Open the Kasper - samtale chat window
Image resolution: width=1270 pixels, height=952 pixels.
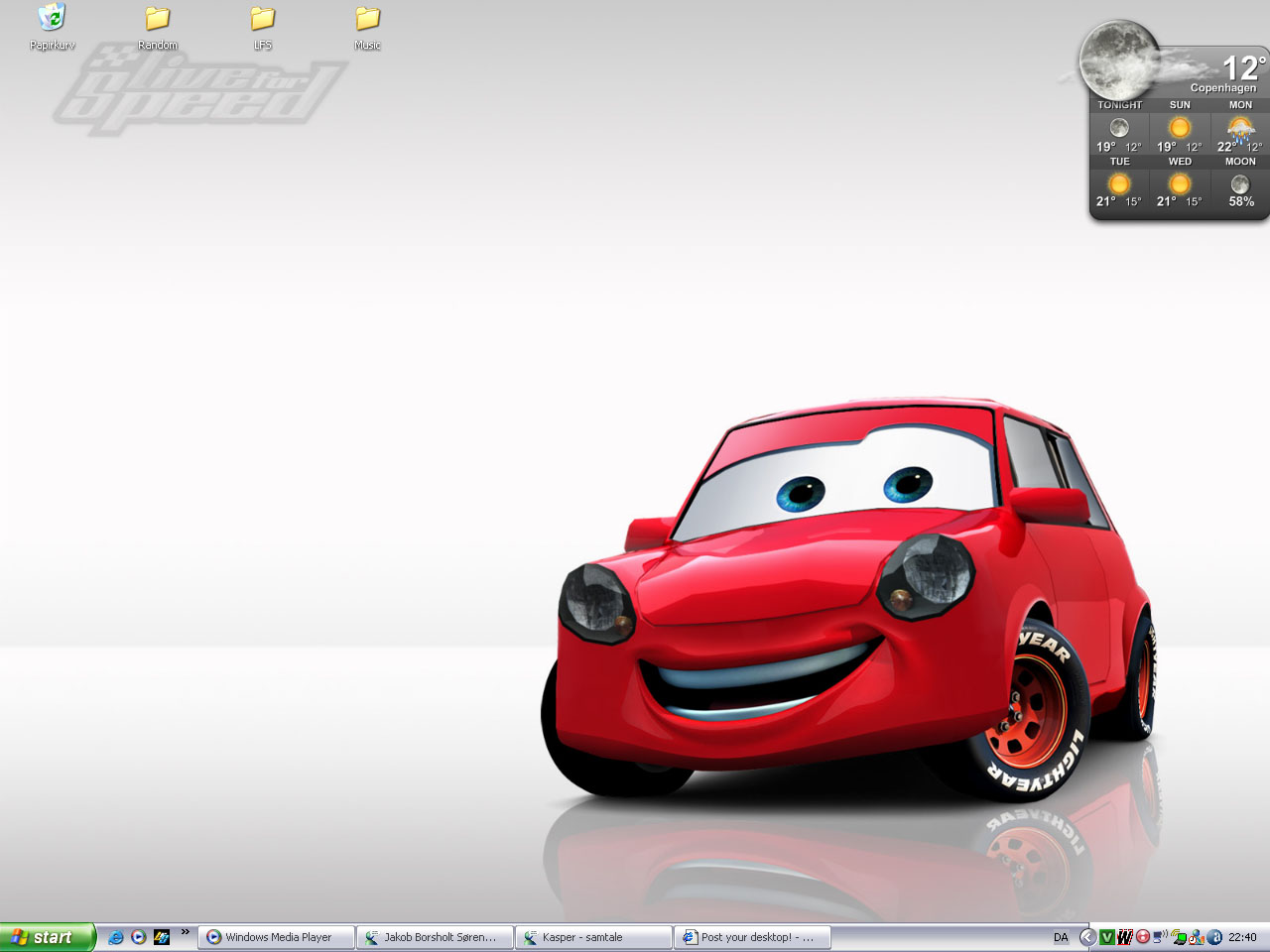coord(594,937)
